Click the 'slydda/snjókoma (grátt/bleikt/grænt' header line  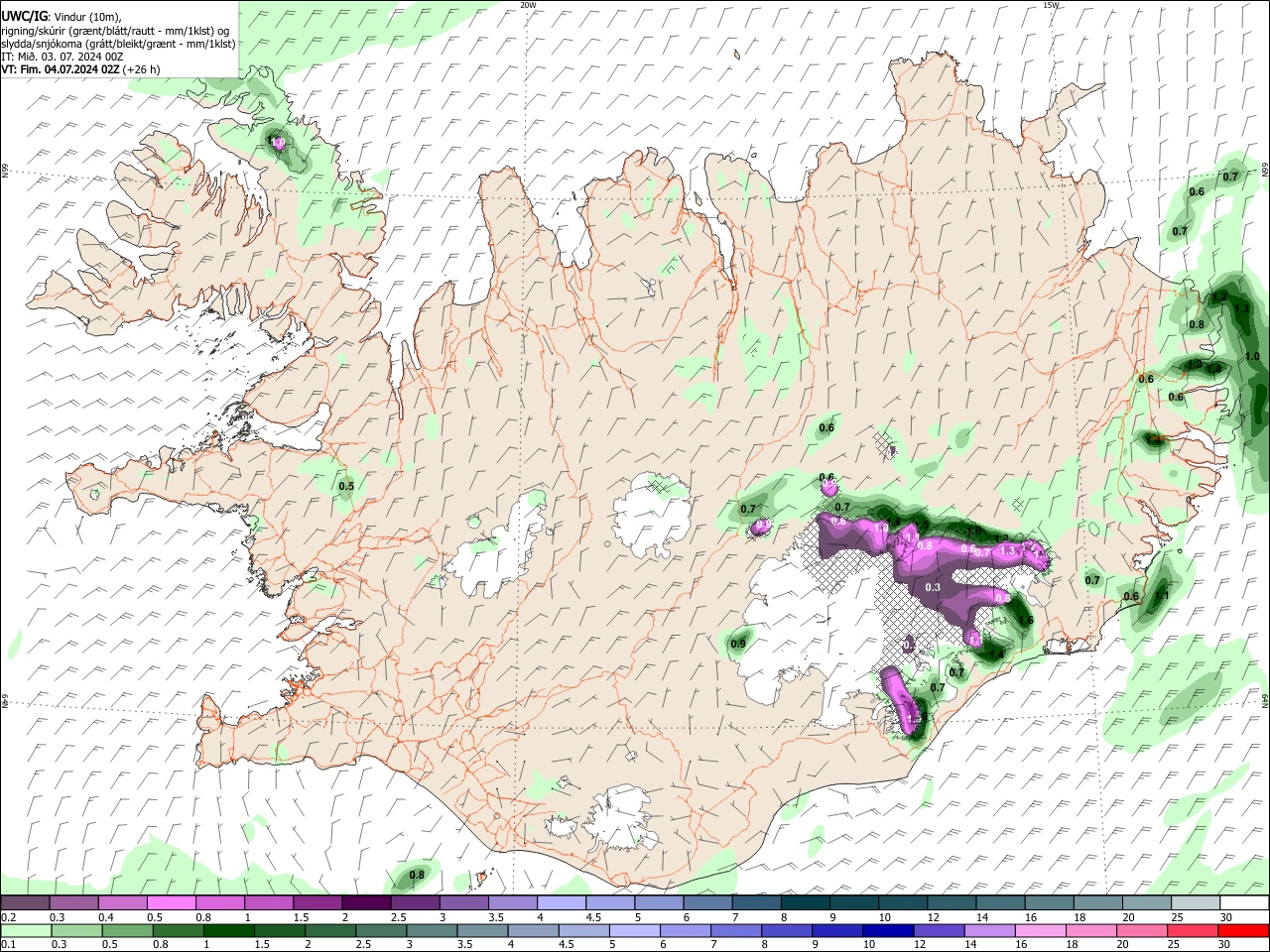pos(118,44)
